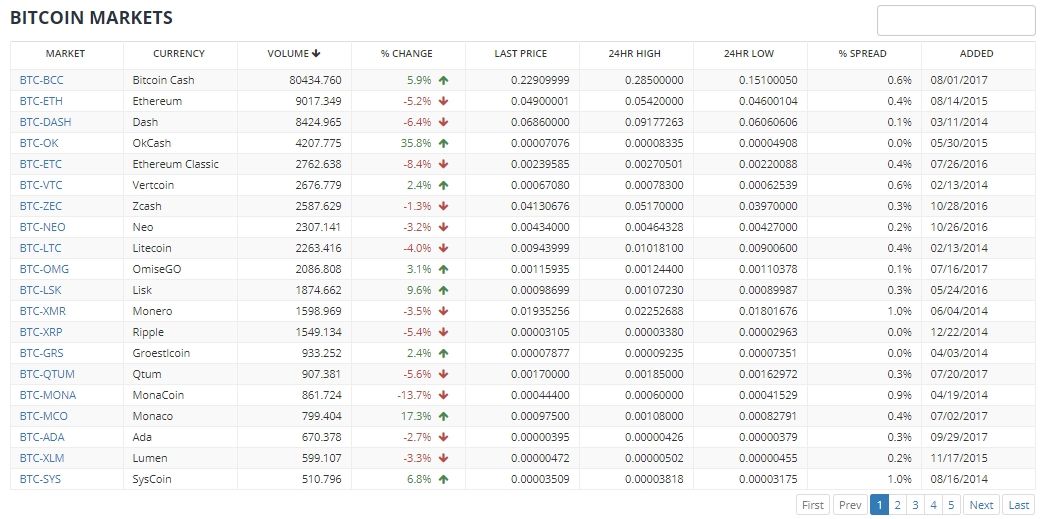
Task: Go to the First page
Action: coord(813,506)
